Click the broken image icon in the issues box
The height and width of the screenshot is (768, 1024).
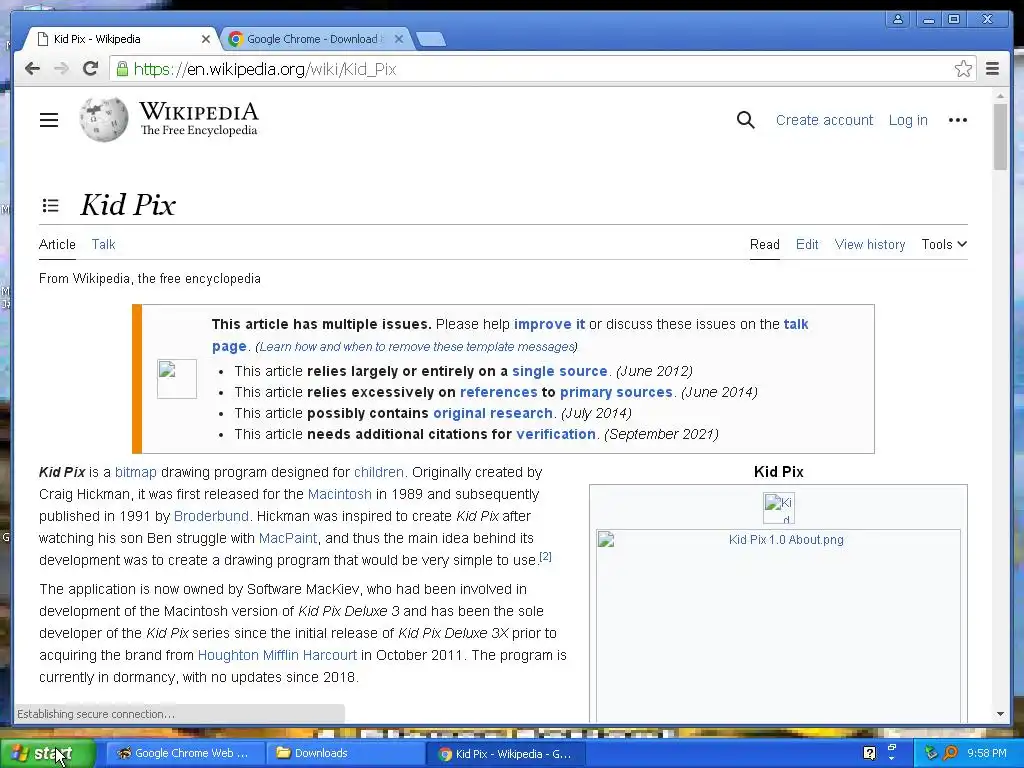[x=177, y=379]
